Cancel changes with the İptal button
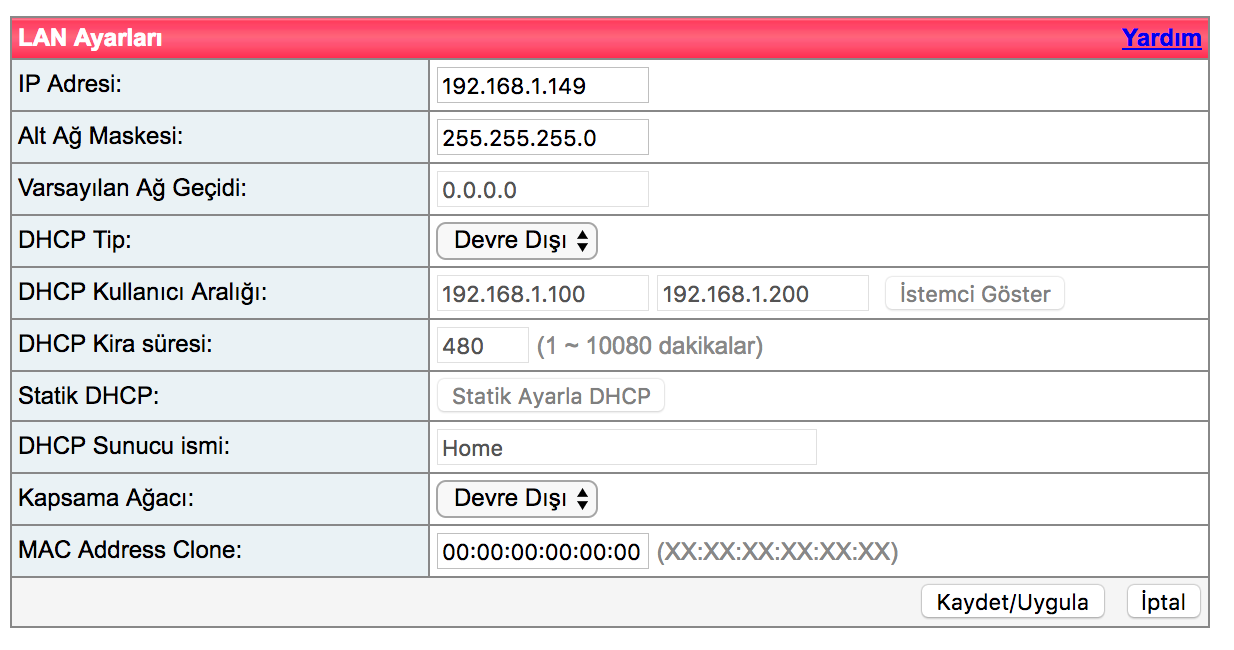 [x=1163, y=602]
